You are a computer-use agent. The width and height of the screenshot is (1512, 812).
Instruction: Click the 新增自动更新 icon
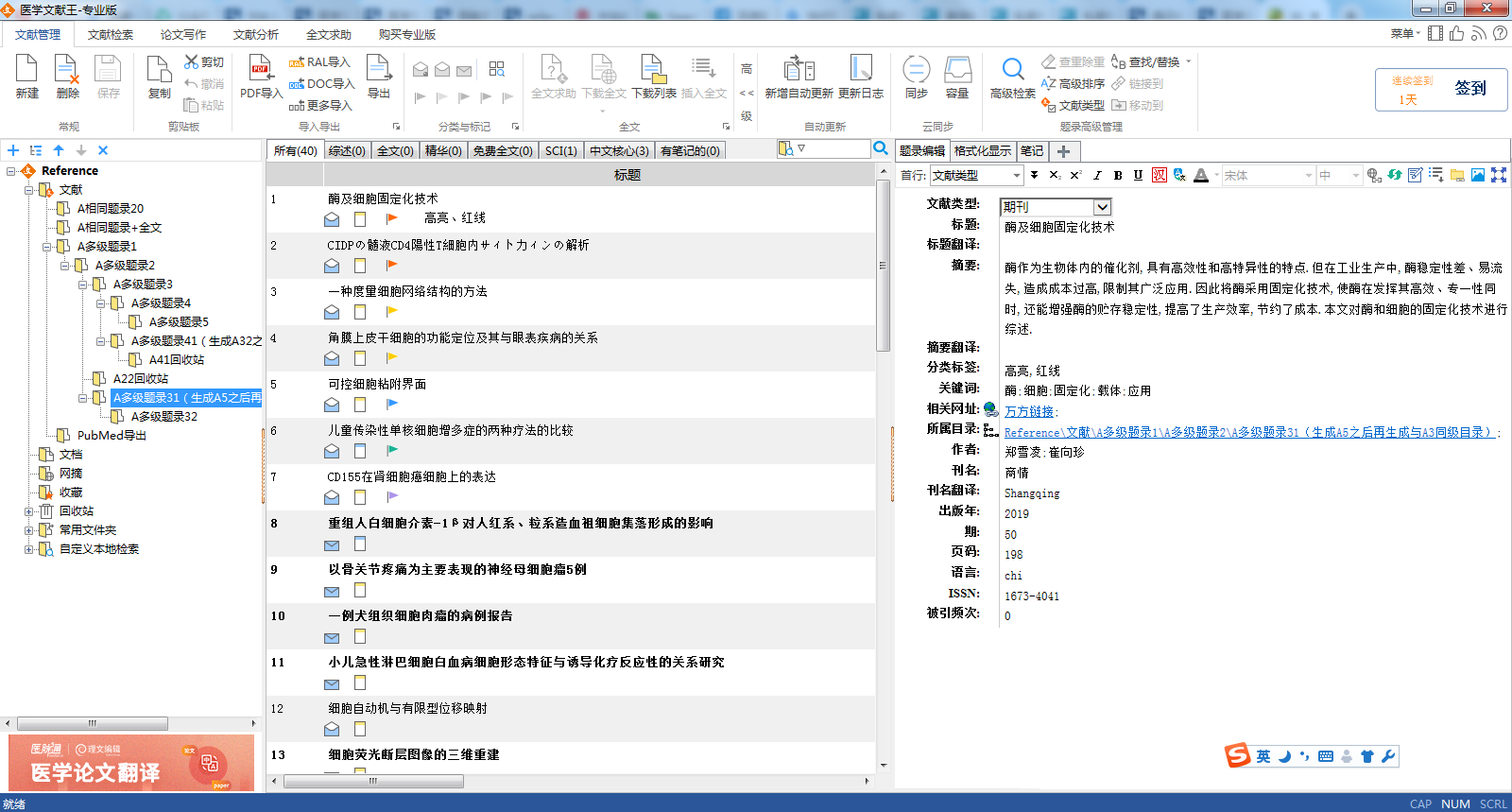point(799,70)
